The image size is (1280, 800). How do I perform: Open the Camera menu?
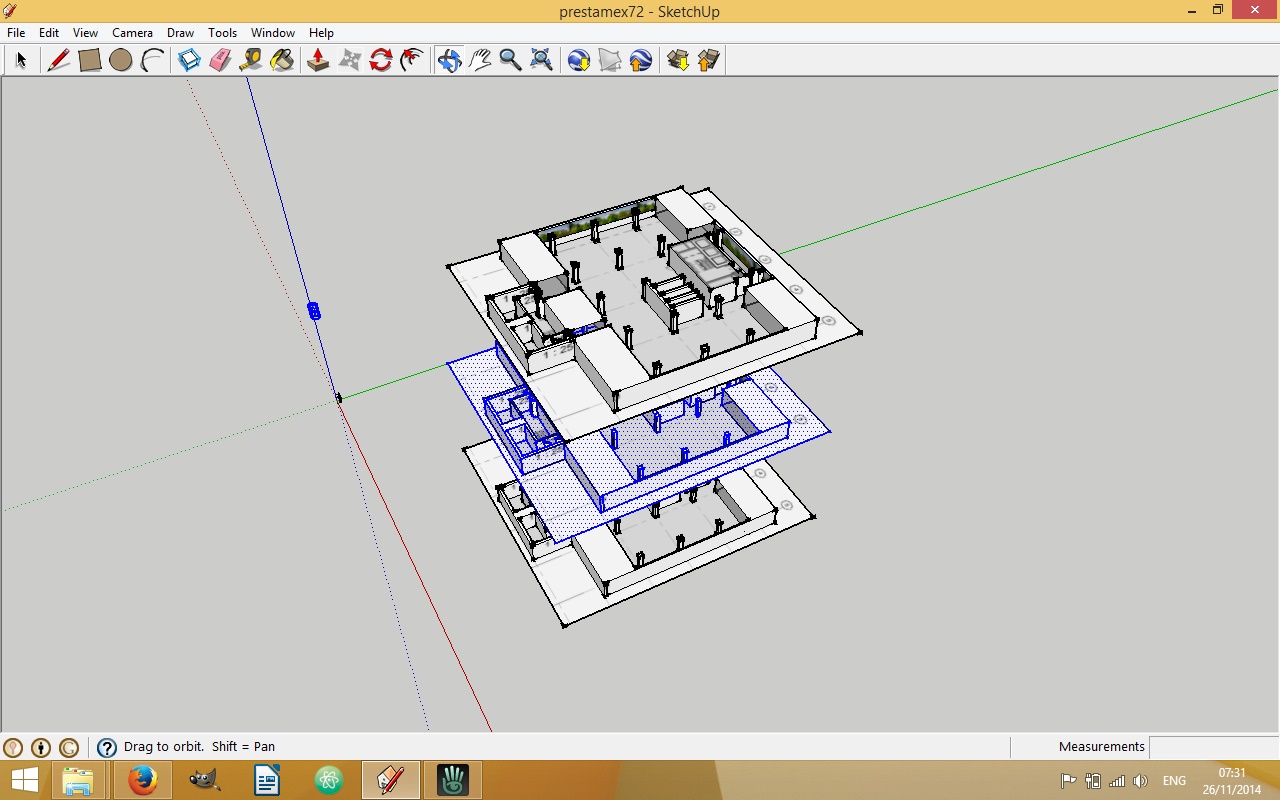[x=132, y=33]
